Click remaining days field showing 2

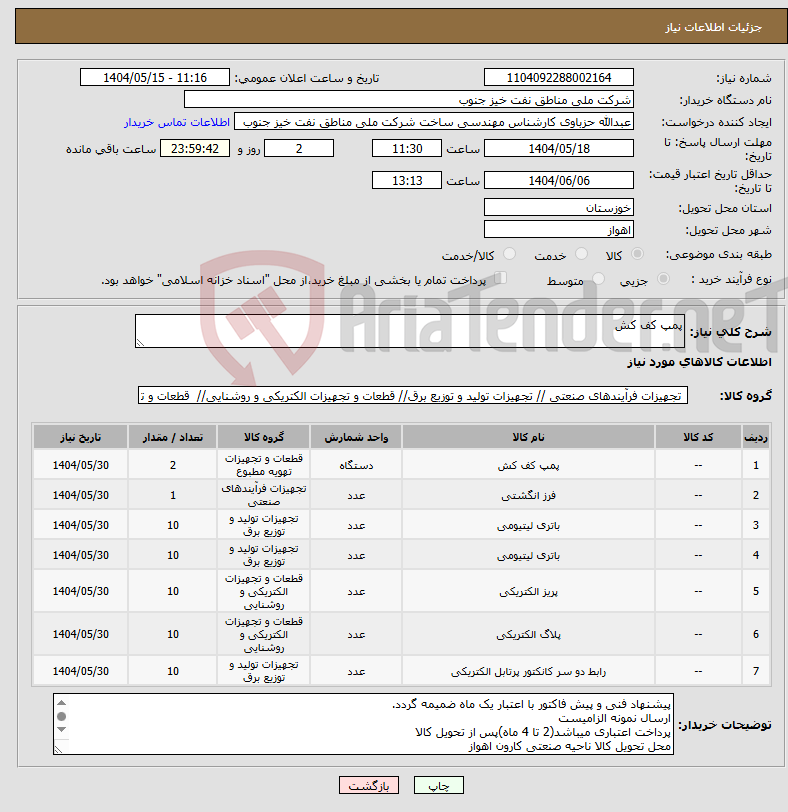299,149
